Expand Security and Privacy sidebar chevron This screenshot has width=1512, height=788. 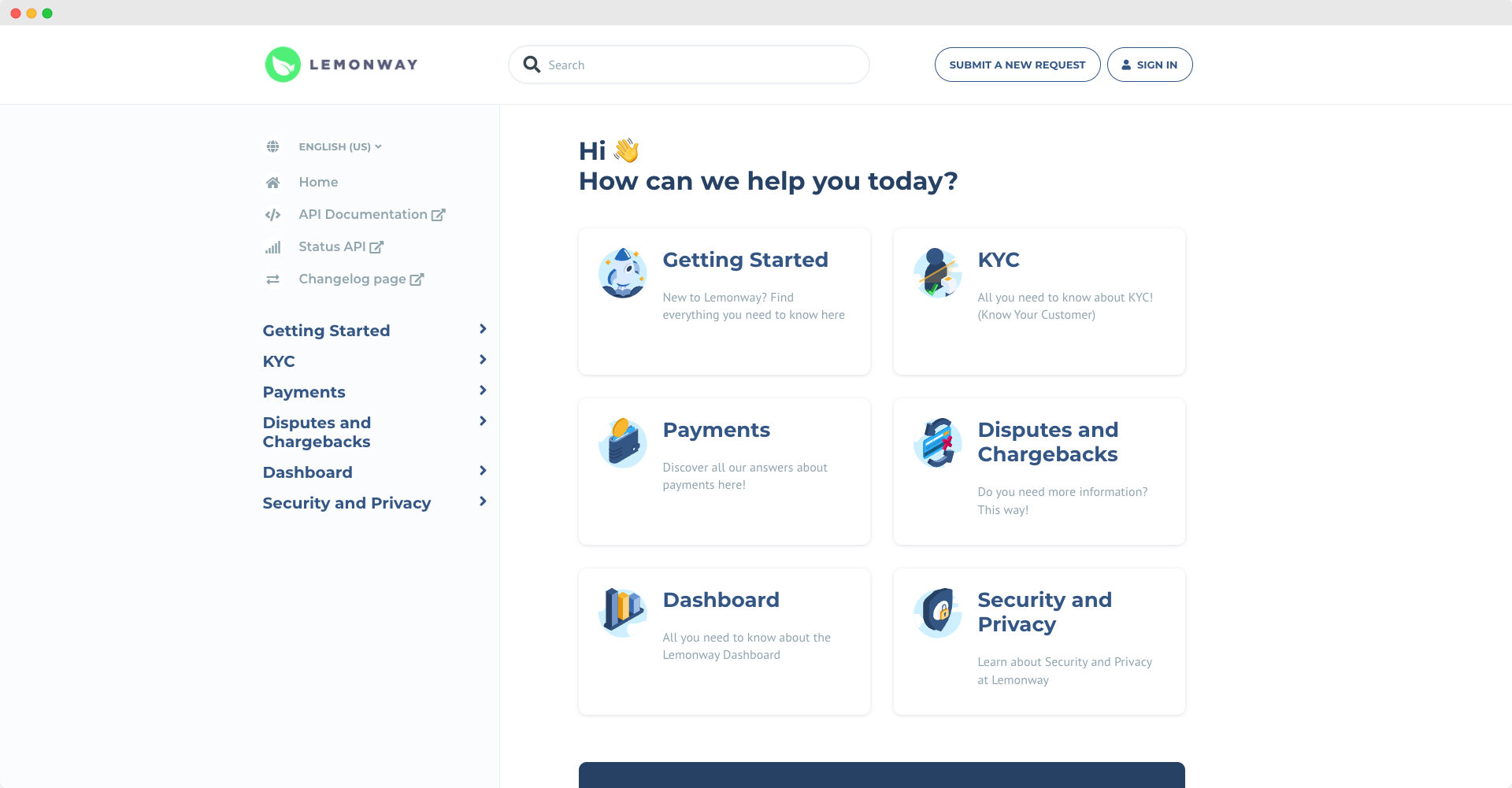[483, 501]
